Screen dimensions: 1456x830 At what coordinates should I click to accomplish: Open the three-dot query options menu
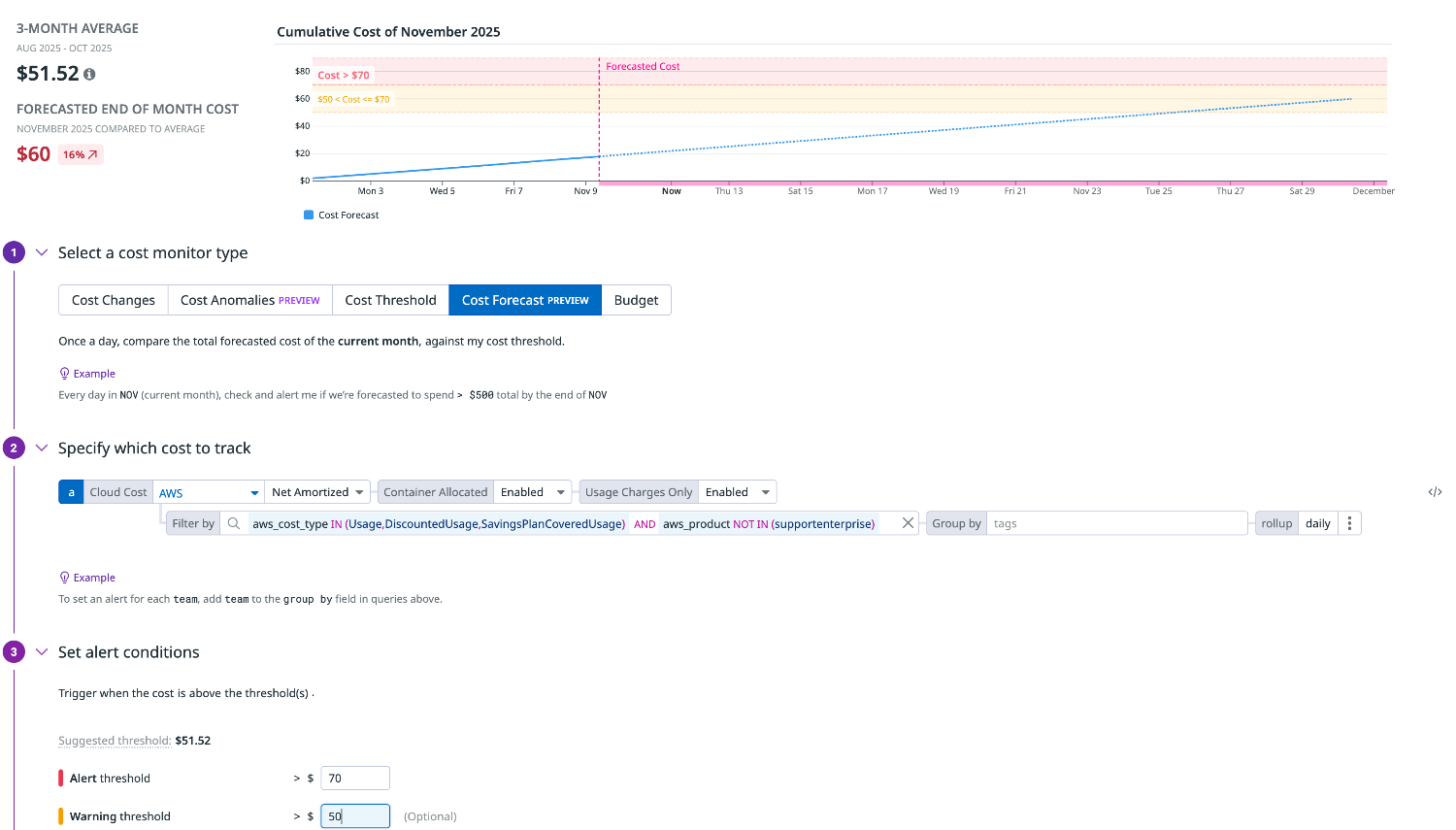click(x=1349, y=523)
